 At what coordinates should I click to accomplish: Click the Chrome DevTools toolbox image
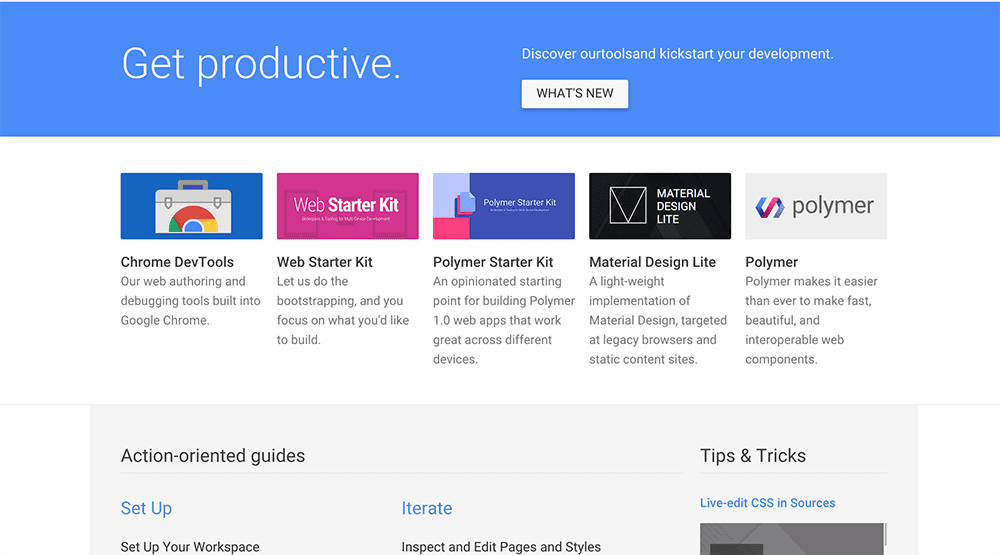pyautogui.click(x=191, y=206)
